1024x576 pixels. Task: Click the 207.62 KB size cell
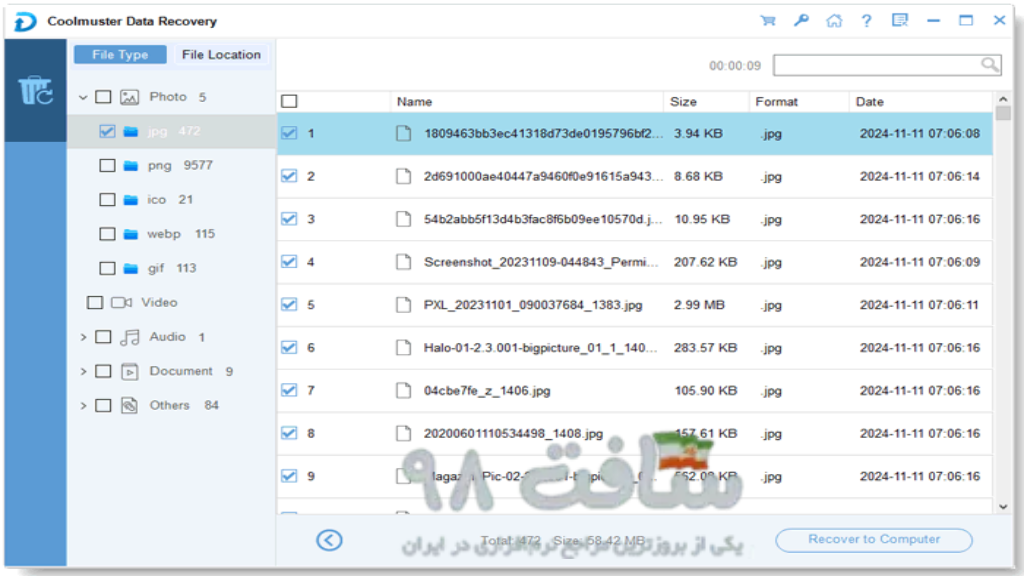coord(705,262)
